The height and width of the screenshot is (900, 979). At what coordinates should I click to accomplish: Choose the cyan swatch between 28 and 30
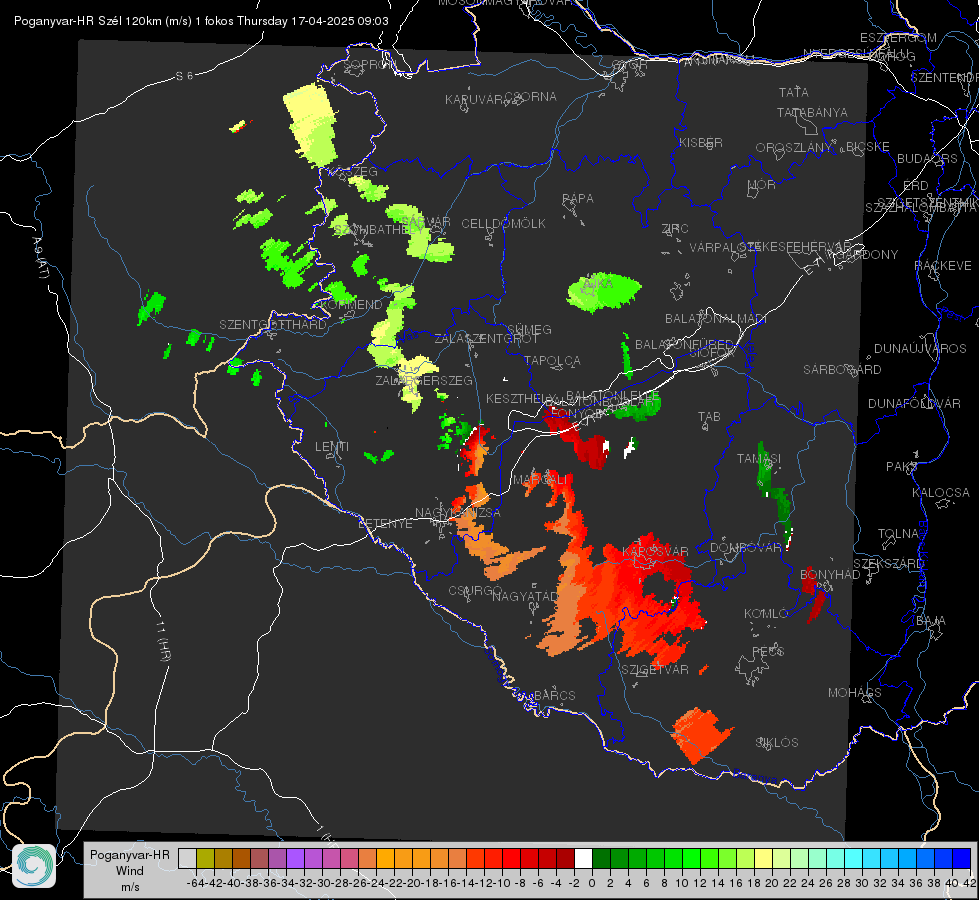click(x=854, y=858)
